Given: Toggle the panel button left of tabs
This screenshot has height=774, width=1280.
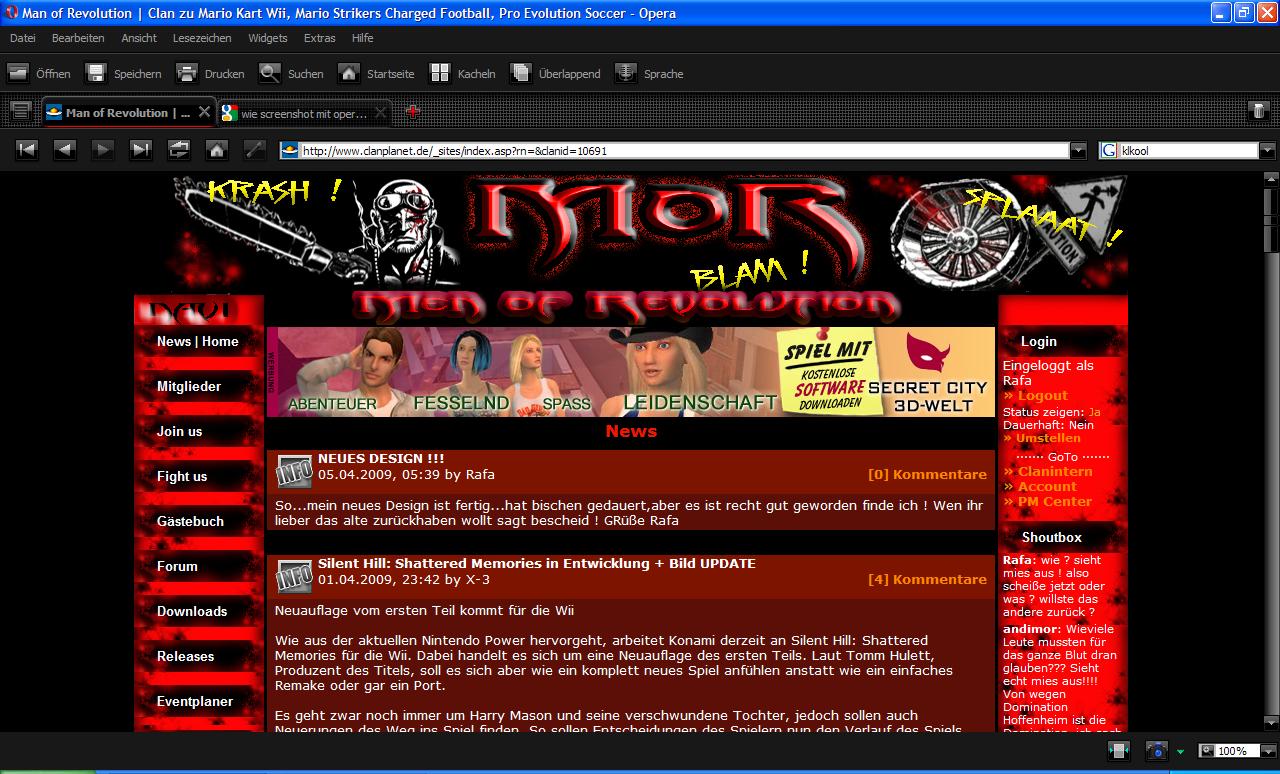Looking at the screenshot, I should coord(21,111).
